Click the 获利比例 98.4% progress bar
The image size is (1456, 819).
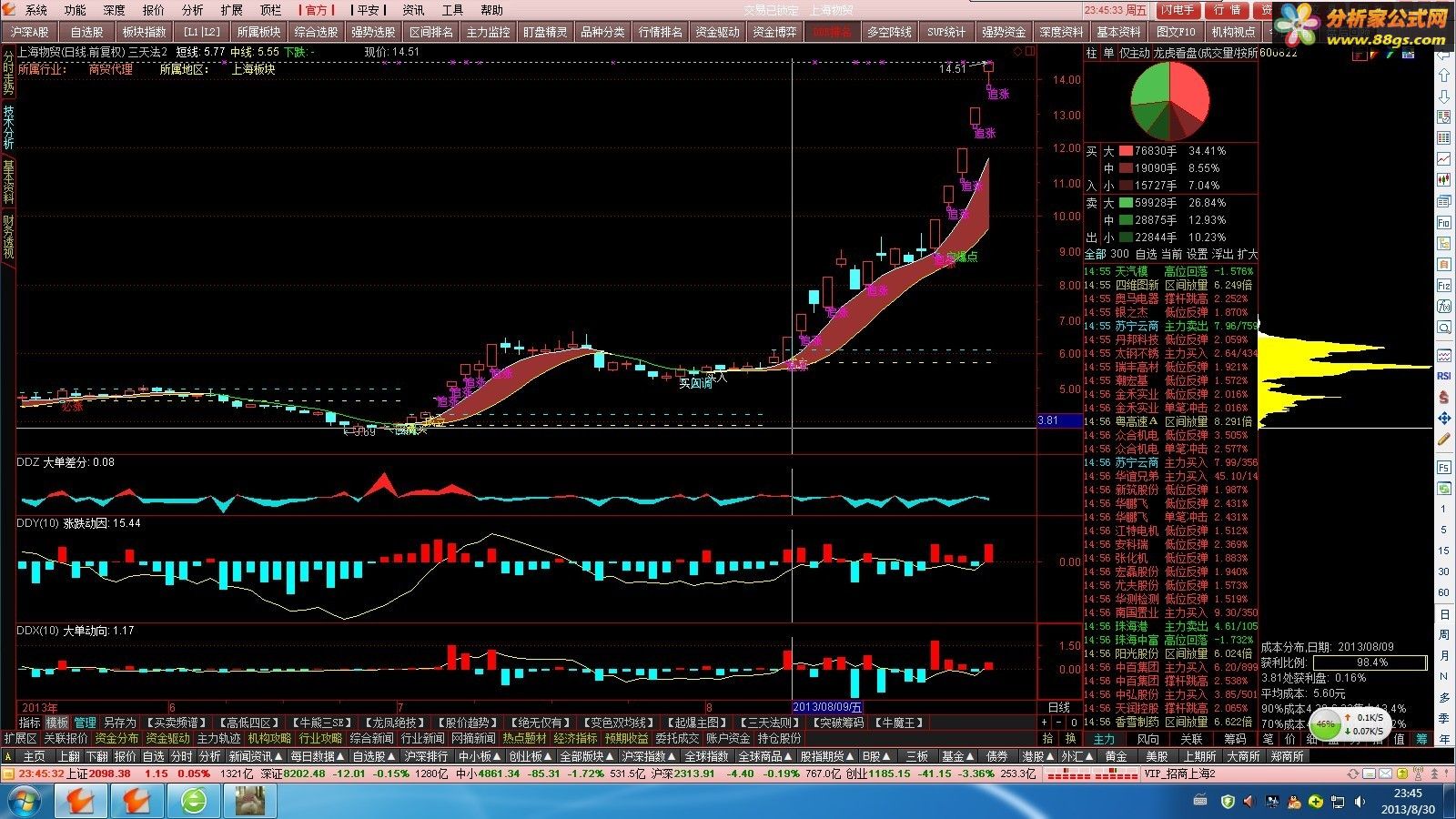1372,662
